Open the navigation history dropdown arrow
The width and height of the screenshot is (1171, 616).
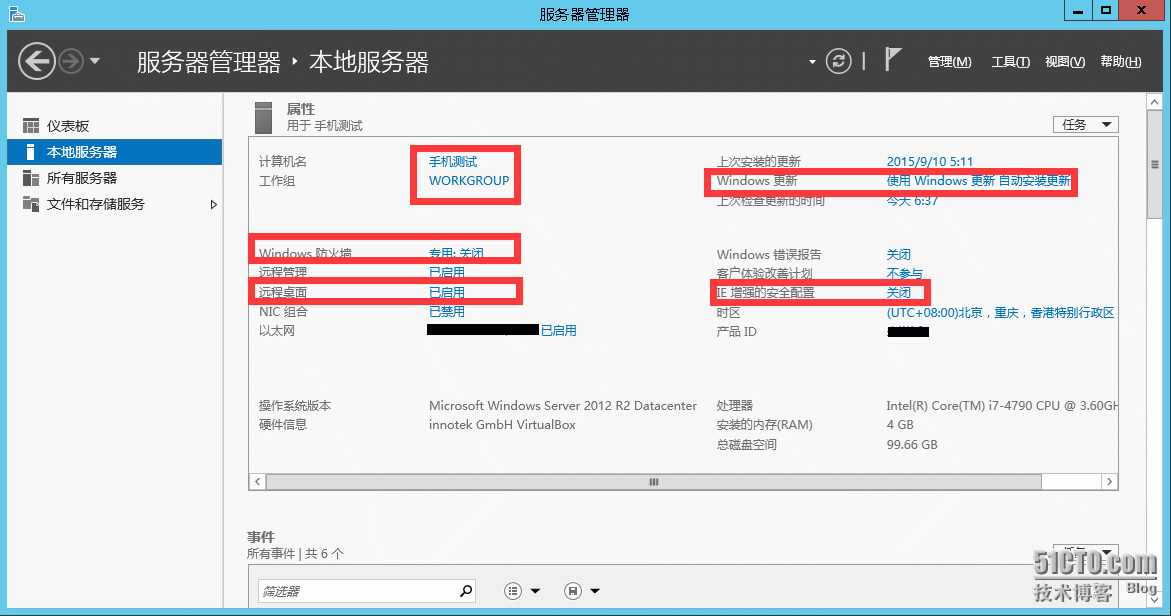coord(95,61)
